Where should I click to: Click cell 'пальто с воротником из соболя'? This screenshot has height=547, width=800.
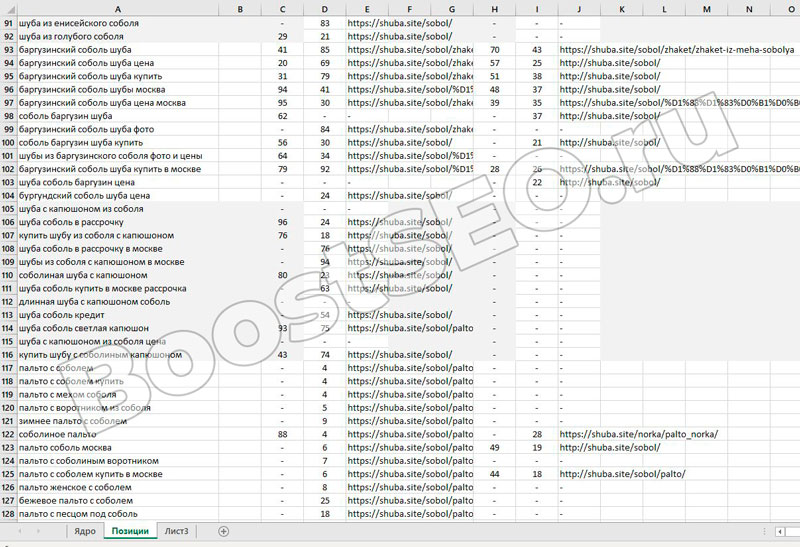click(118, 408)
